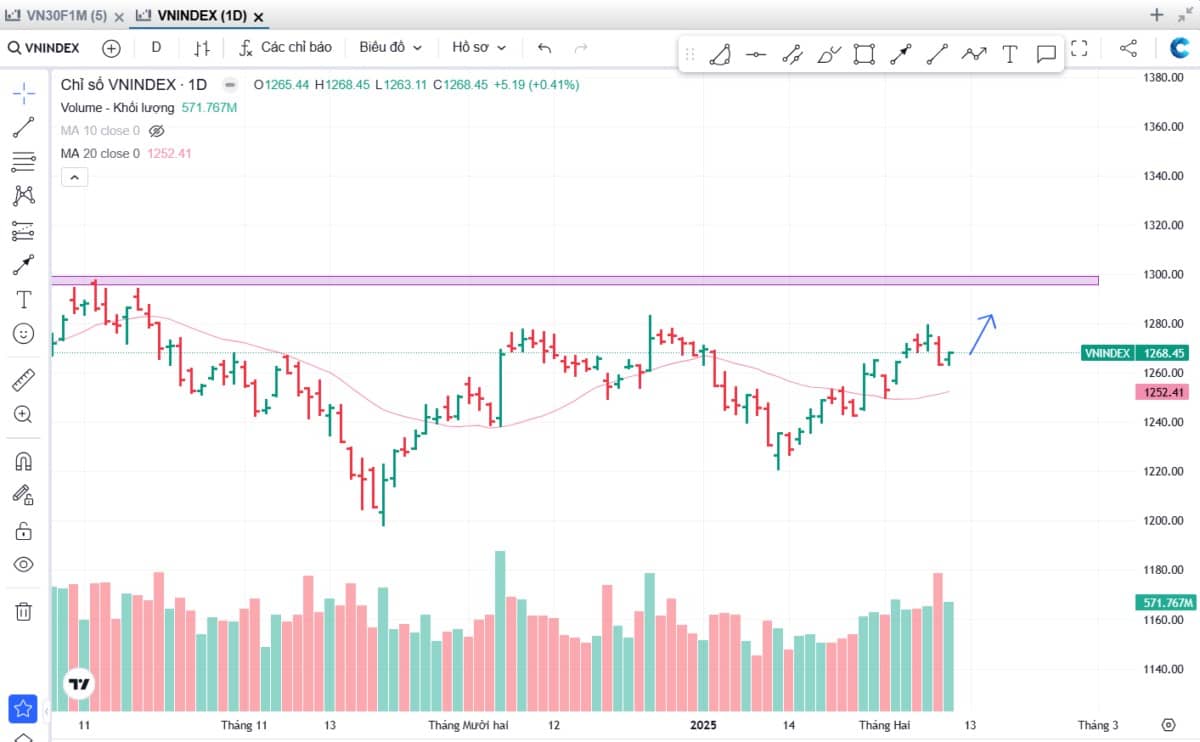Open the bar chart style selector
This screenshot has height=742, width=1200.
[x=202, y=48]
